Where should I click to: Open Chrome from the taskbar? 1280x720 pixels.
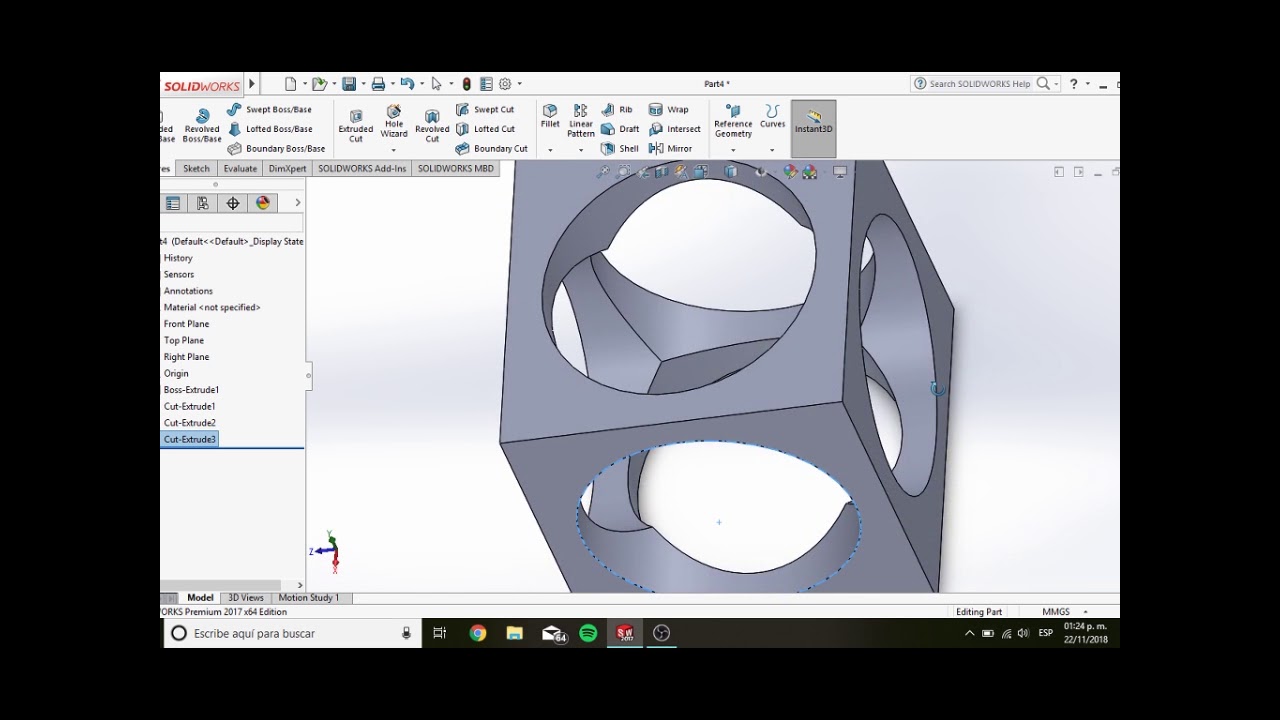478,633
